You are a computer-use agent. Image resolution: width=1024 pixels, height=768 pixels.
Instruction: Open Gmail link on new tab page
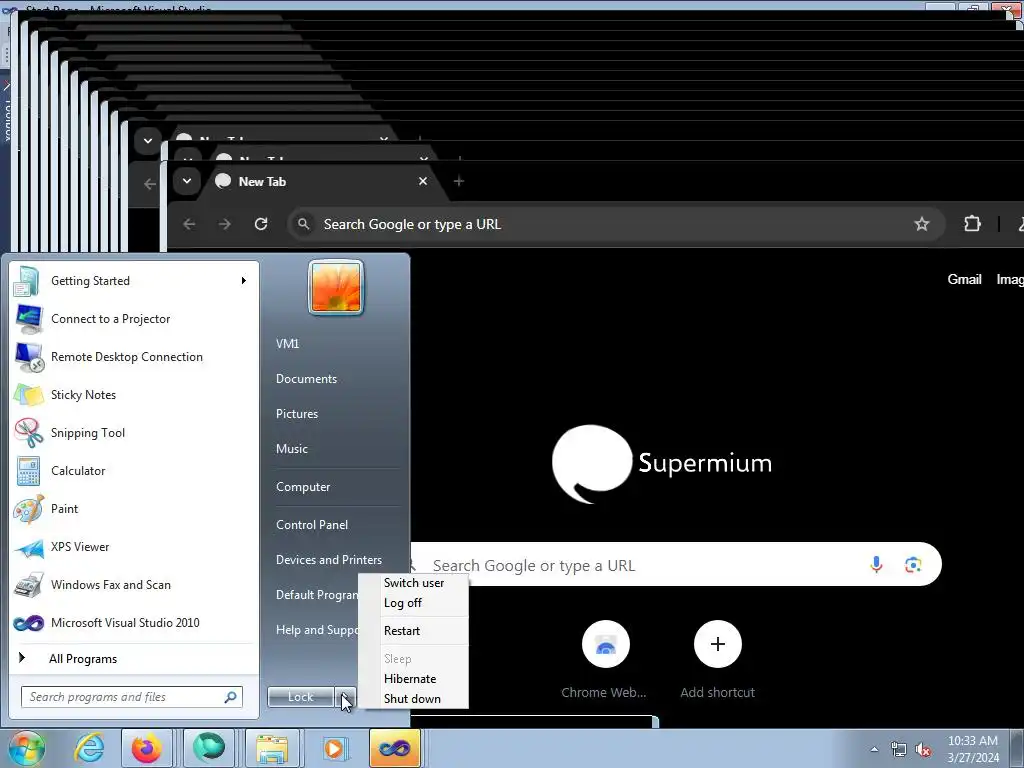pyautogui.click(x=965, y=280)
